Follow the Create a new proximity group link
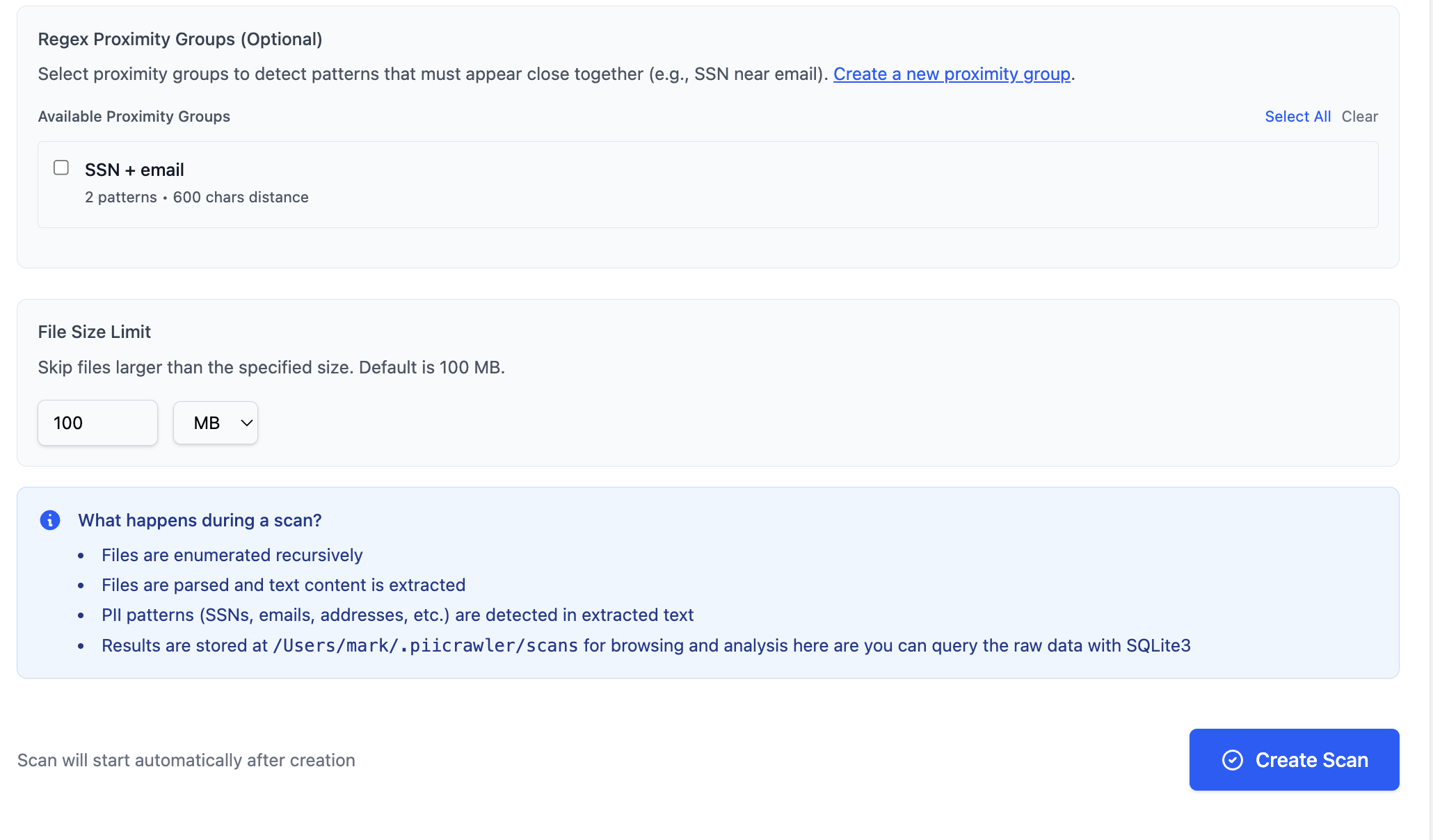Screen dimensions: 1433x840 point(952,74)
